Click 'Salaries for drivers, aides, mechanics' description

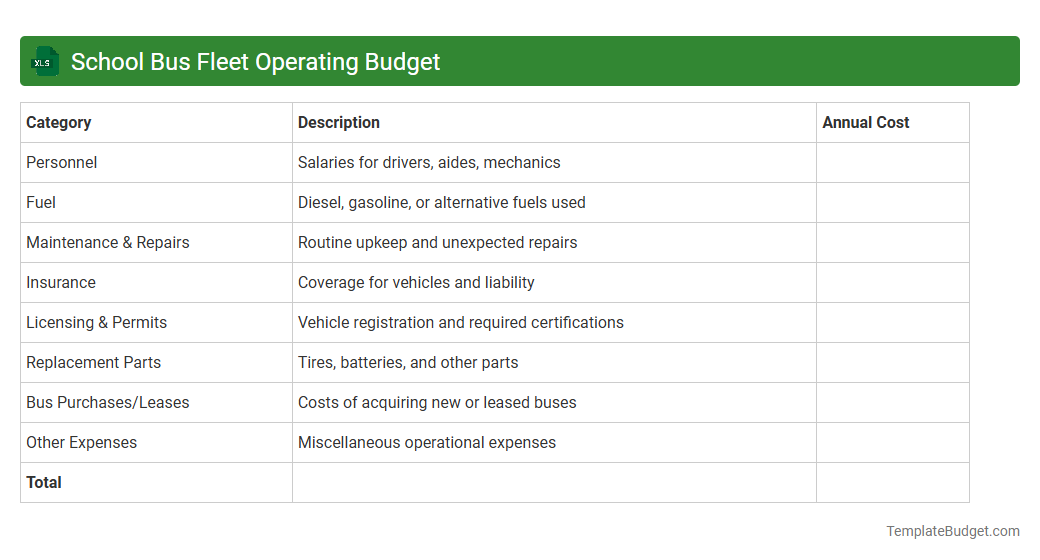[428, 163]
